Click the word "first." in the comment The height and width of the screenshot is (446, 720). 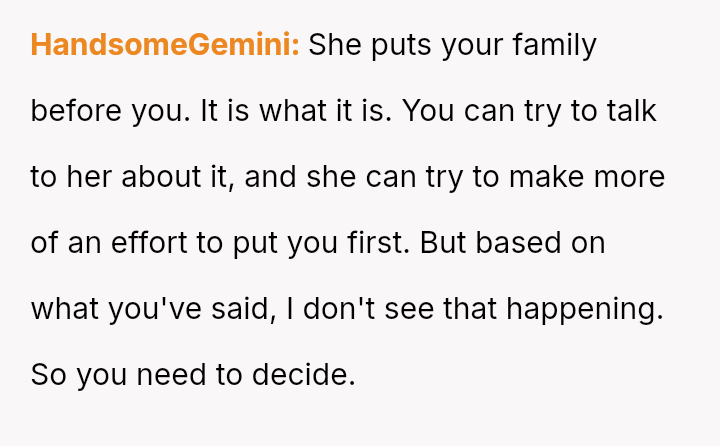click(385, 243)
